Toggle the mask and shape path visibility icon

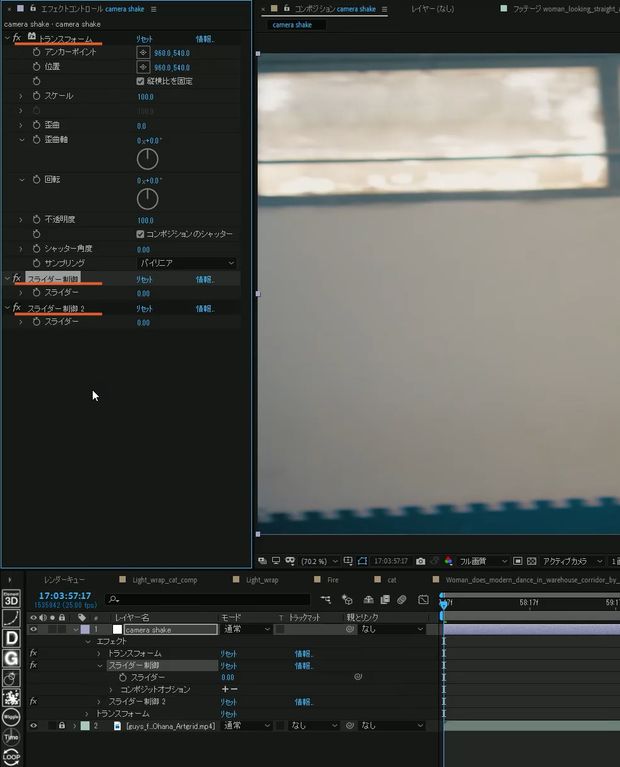(x=363, y=561)
